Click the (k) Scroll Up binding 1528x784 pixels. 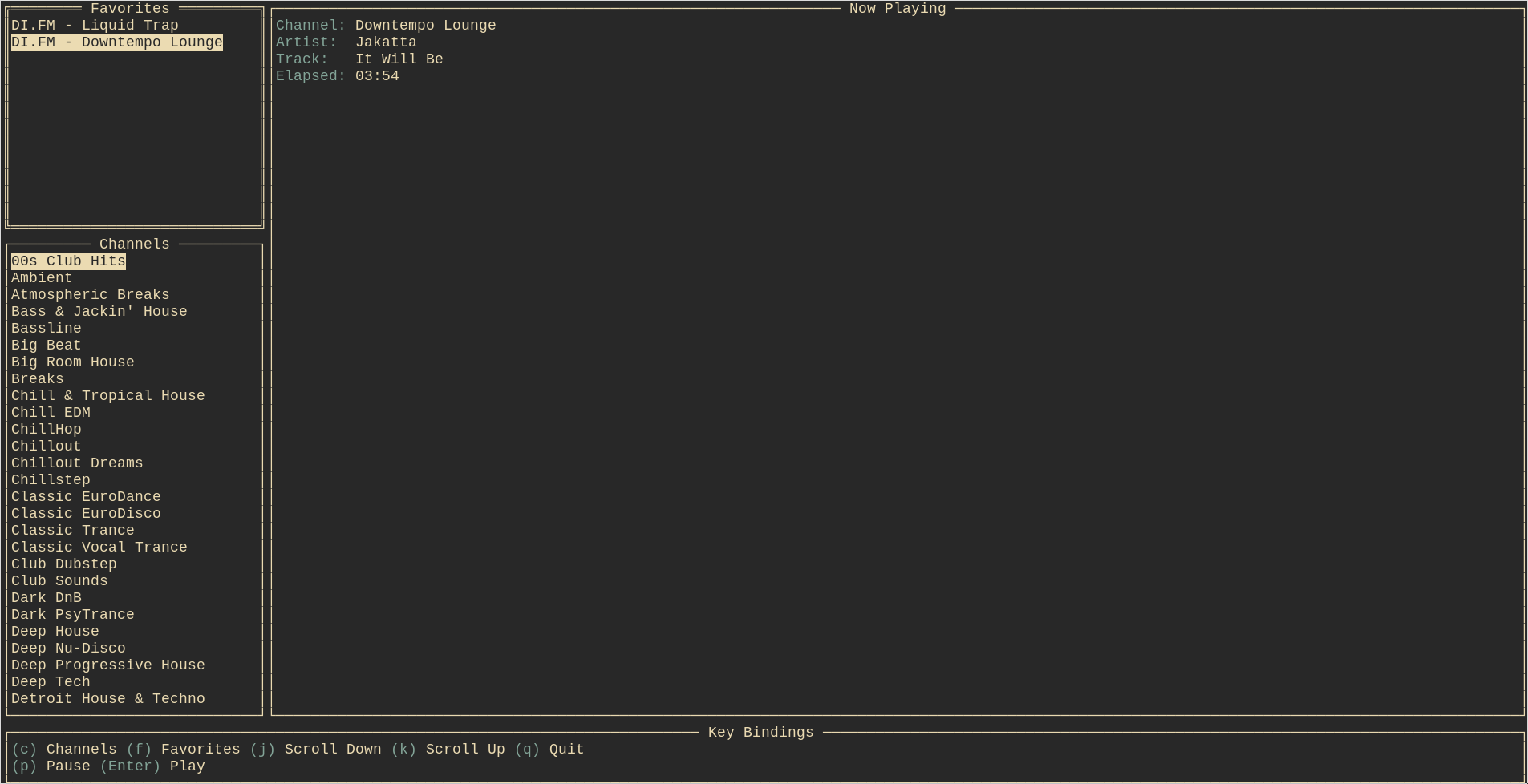[x=448, y=750]
